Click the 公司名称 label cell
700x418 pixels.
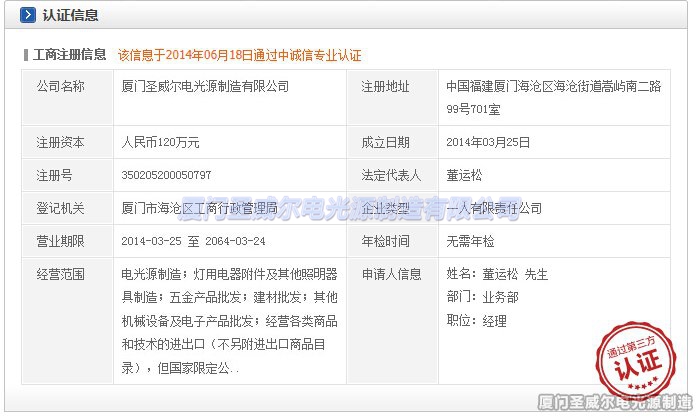[61, 87]
